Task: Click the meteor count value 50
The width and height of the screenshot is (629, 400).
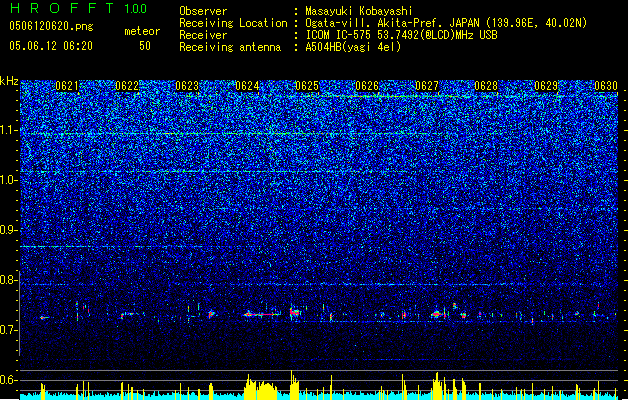Action: click(145, 46)
